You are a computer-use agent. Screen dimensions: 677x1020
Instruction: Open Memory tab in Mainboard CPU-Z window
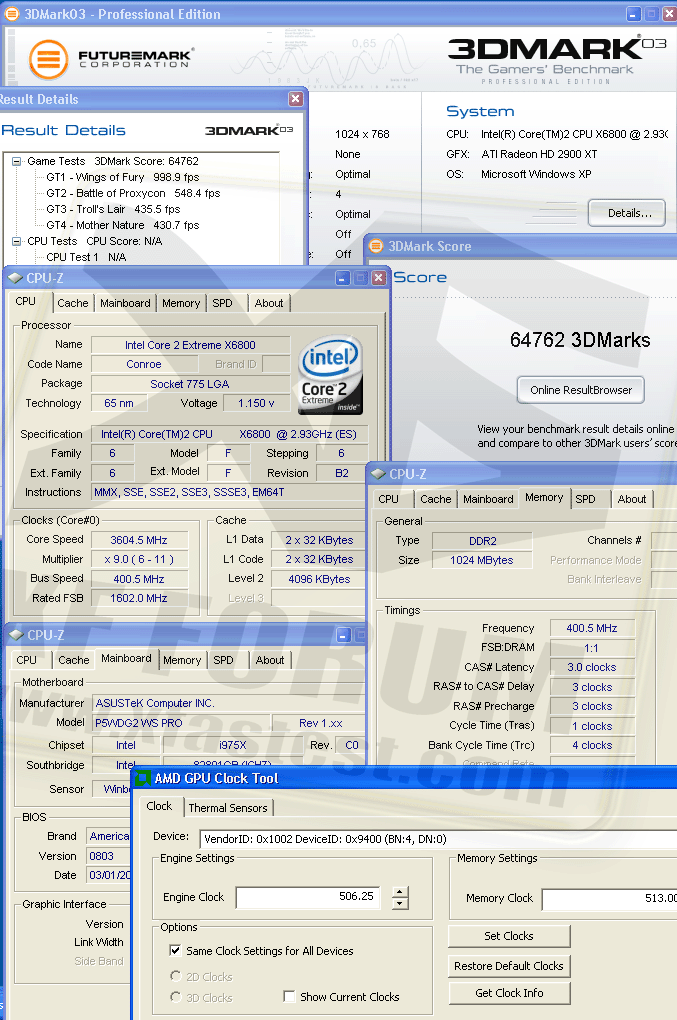182,660
